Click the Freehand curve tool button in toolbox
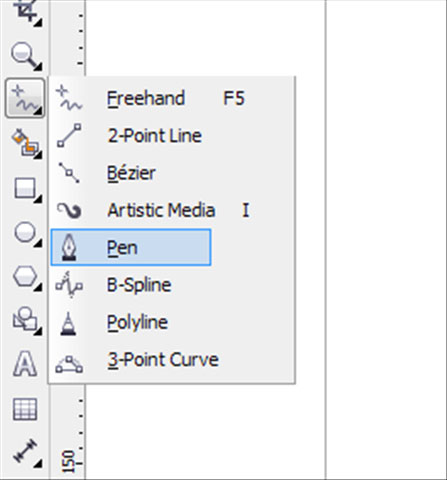Screen dimensions: 447x480 point(25,98)
